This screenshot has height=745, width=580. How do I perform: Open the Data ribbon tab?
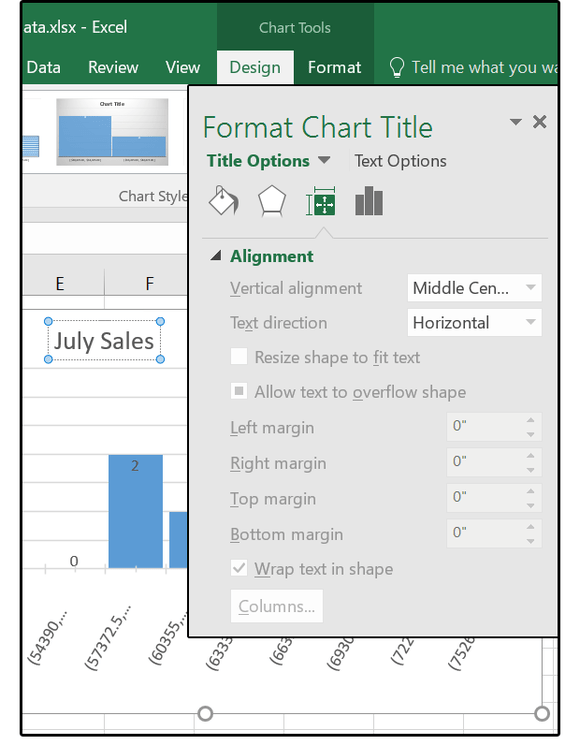point(43,67)
